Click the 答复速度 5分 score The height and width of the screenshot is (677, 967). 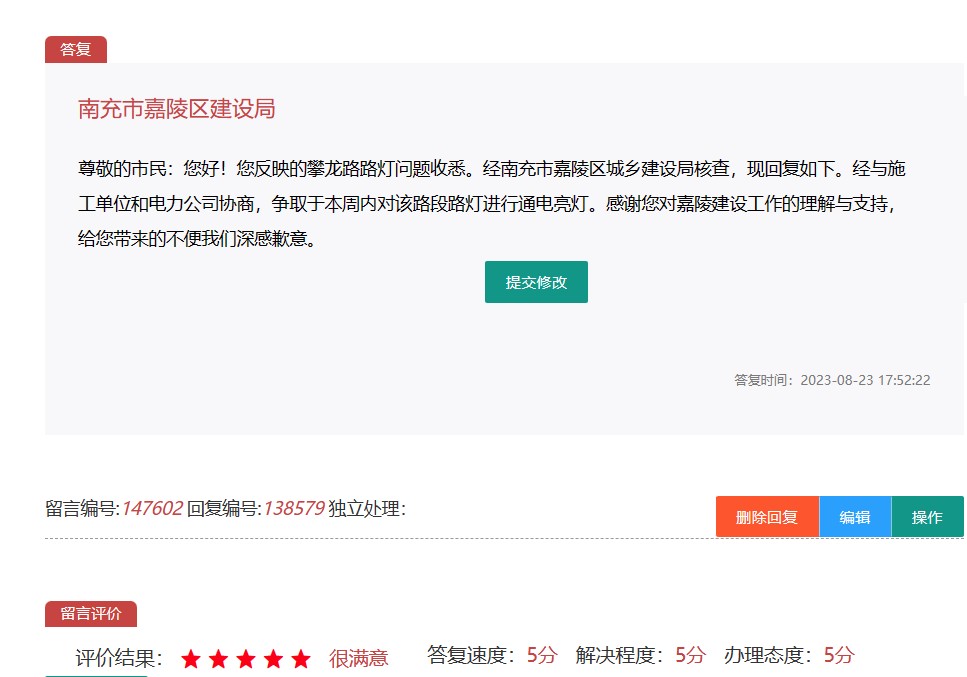click(541, 656)
